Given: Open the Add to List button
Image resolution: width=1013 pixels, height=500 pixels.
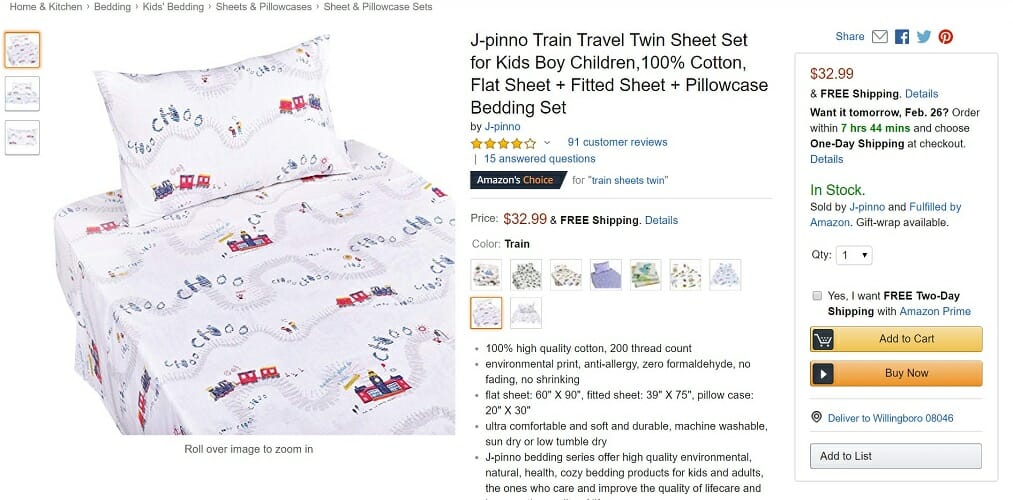Looking at the screenshot, I should [895, 455].
